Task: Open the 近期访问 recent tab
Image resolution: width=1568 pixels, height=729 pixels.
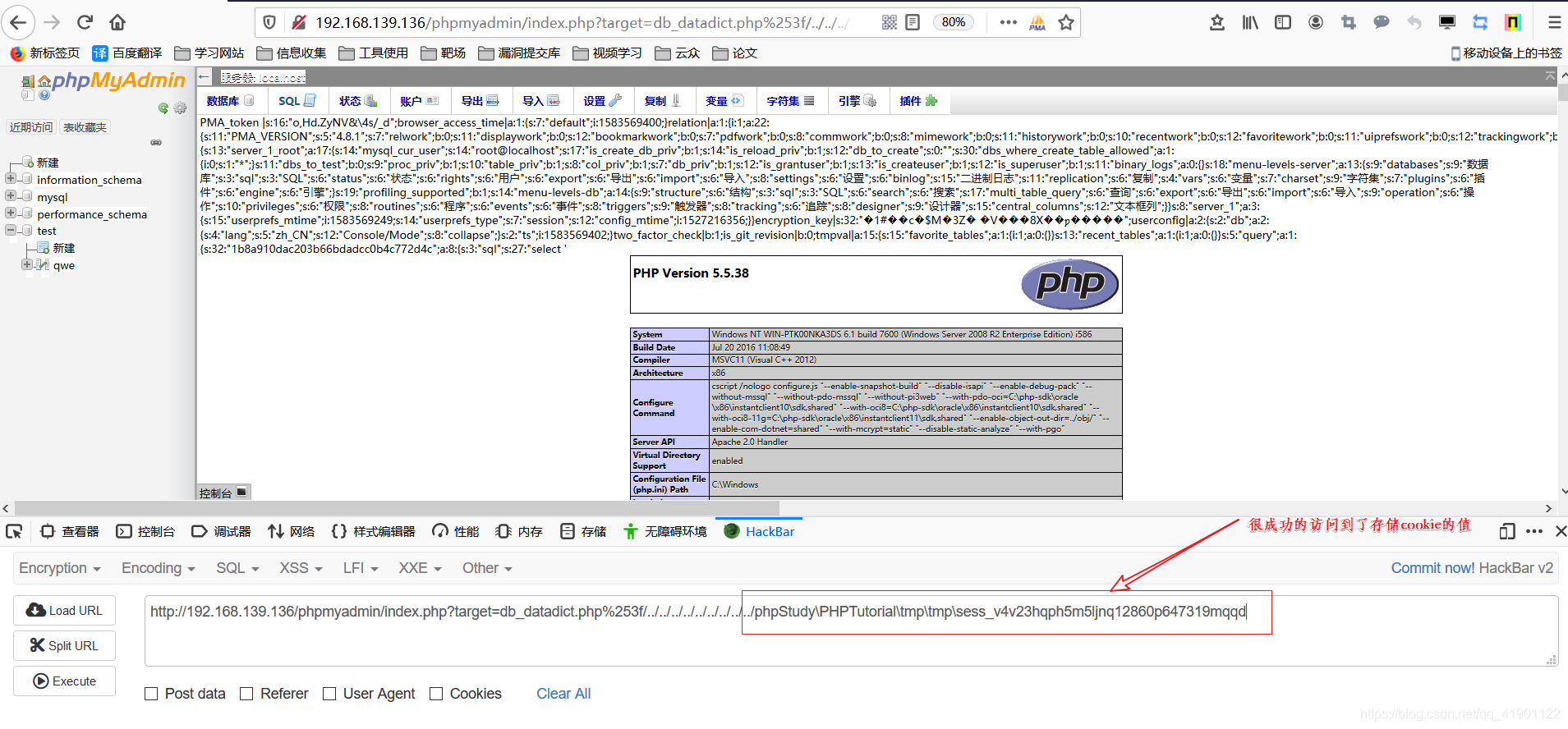Action: point(30,127)
